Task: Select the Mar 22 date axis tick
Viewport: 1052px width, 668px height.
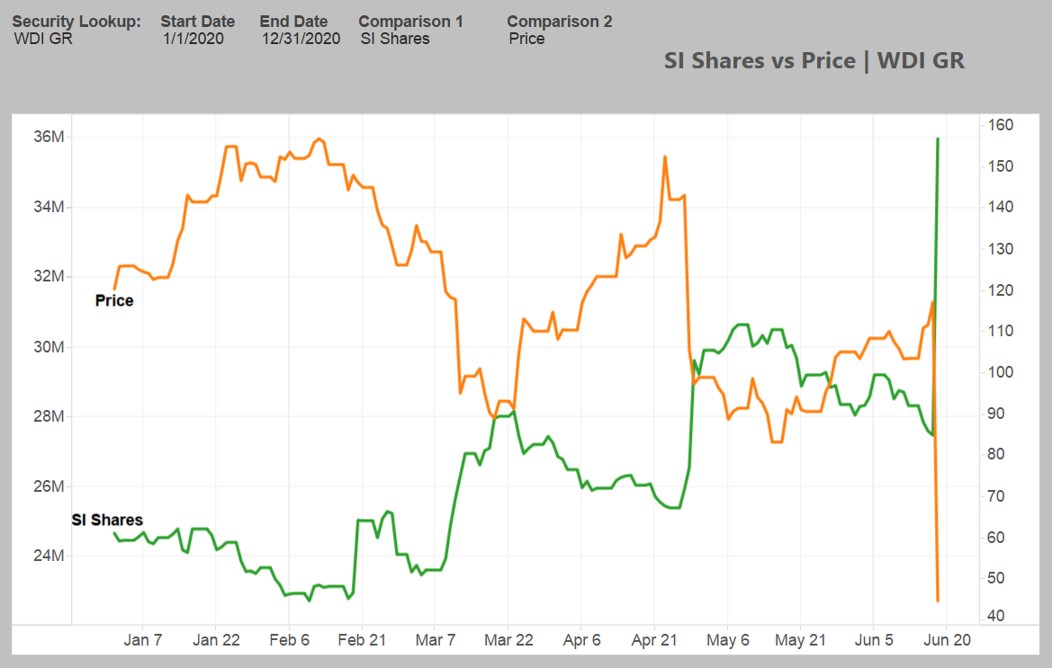Action: click(x=508, y=640)
